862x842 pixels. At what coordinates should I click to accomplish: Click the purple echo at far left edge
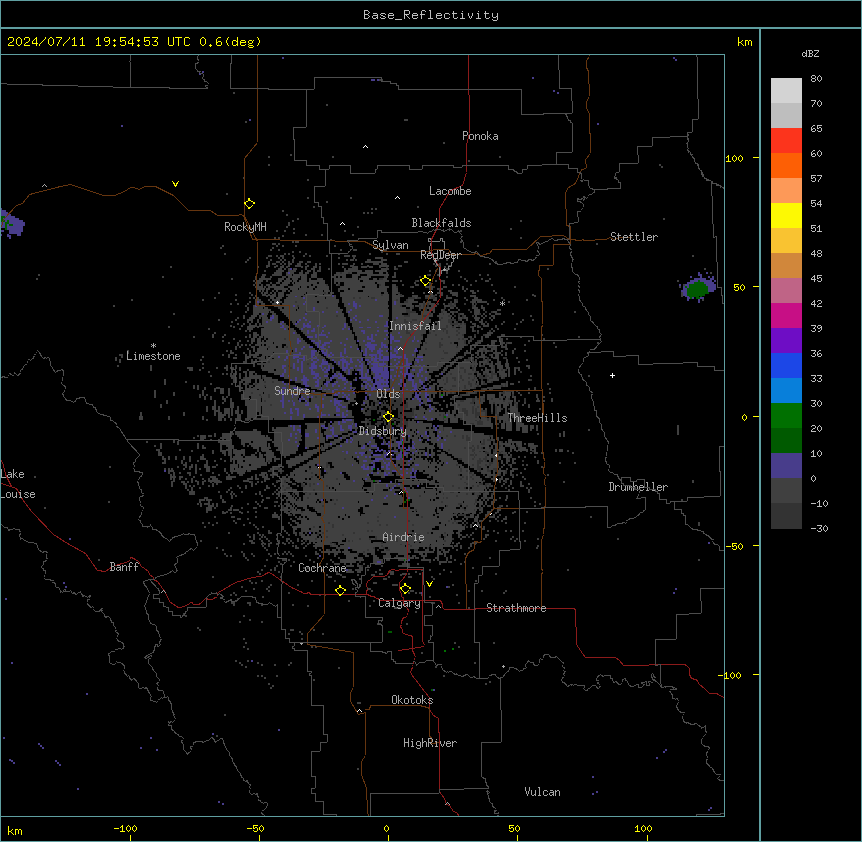(11, 223)
